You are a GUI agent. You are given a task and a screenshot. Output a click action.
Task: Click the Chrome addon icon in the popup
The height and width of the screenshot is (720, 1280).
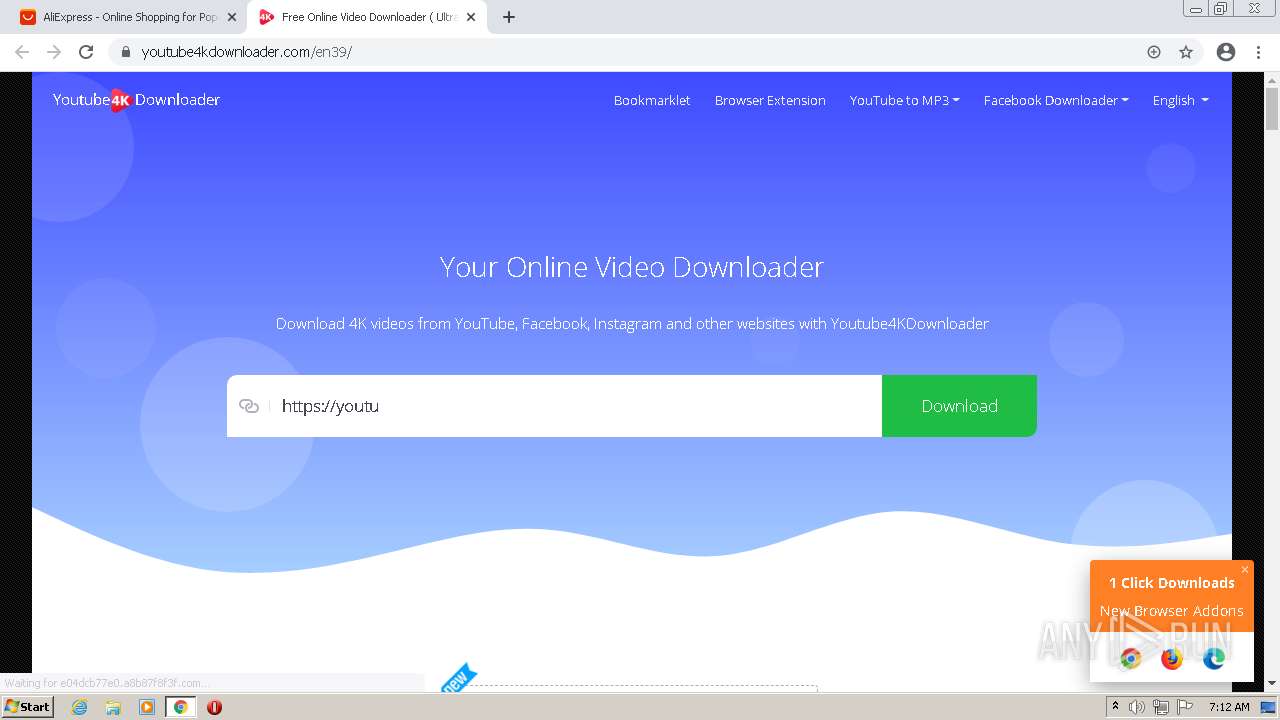(x=1130, y=658)
